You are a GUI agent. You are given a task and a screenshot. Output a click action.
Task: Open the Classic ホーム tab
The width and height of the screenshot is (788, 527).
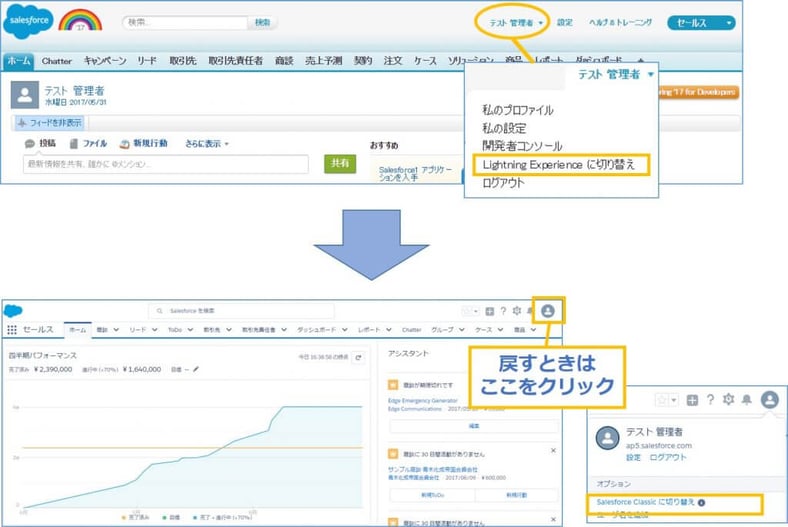click(x=19, y=61)
